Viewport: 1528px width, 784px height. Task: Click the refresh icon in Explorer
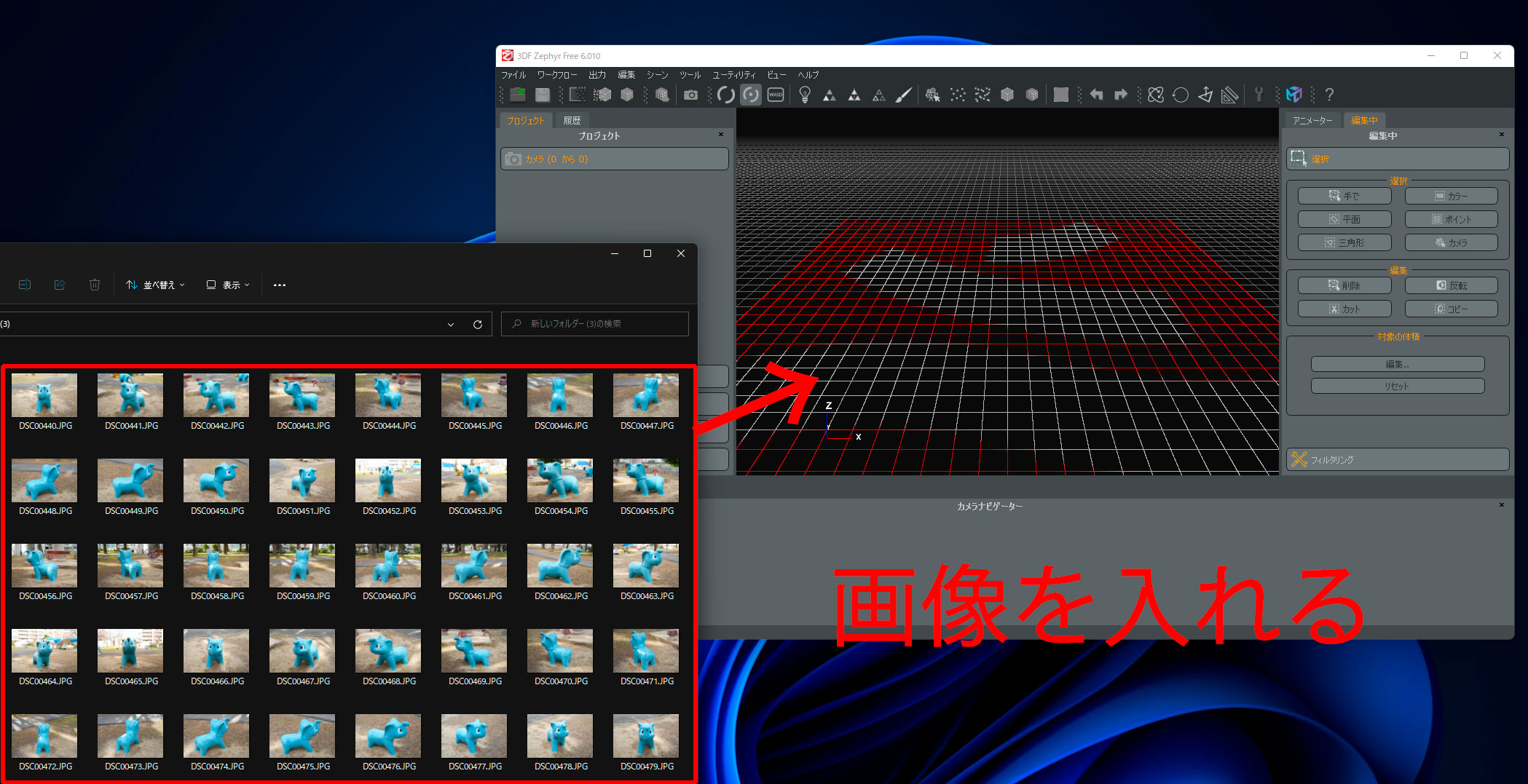[478, 324]
